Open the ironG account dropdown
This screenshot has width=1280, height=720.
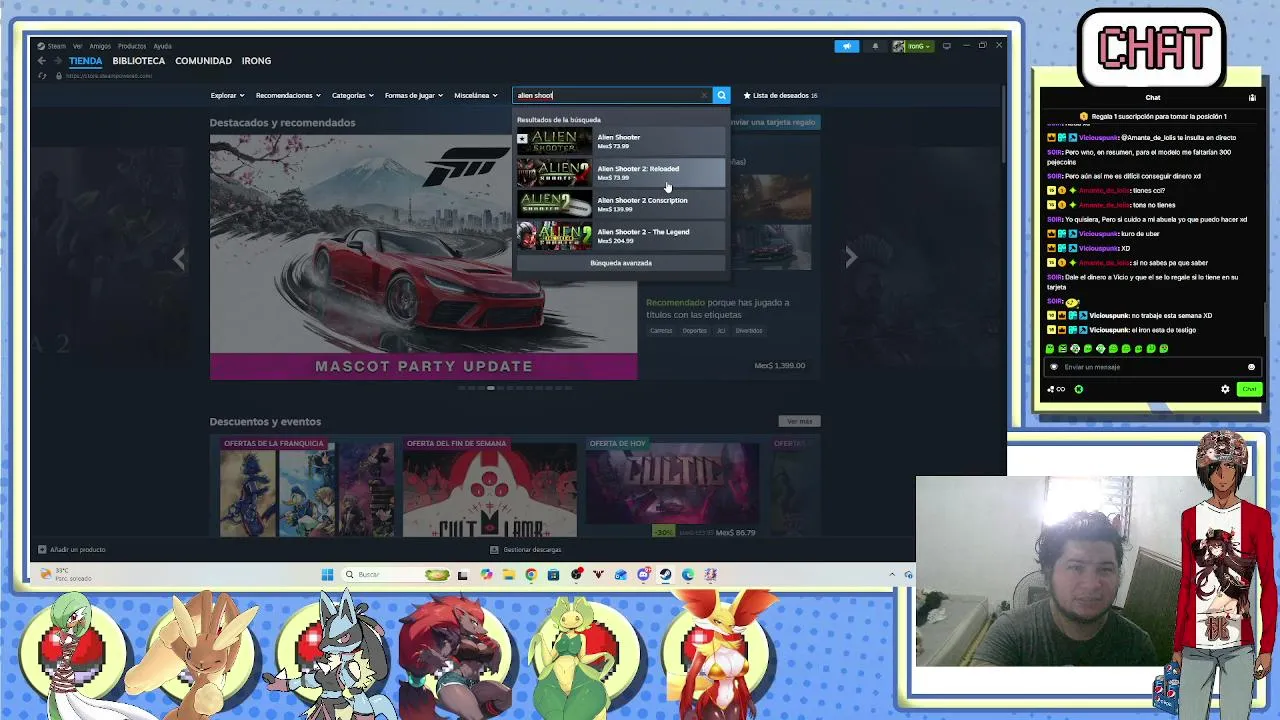pos(912,46)
